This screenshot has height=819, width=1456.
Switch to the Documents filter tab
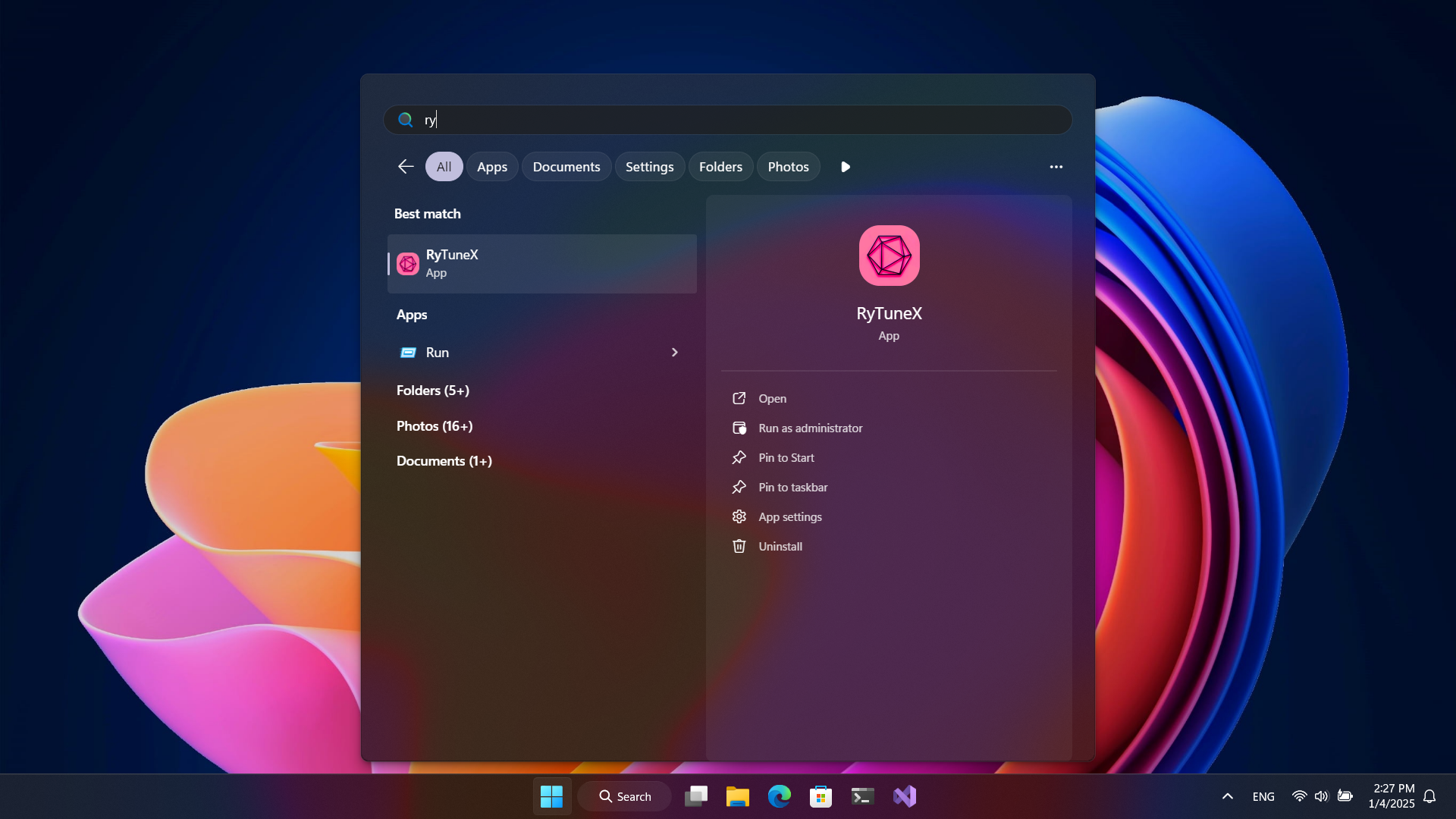click(x=566, y=167)
